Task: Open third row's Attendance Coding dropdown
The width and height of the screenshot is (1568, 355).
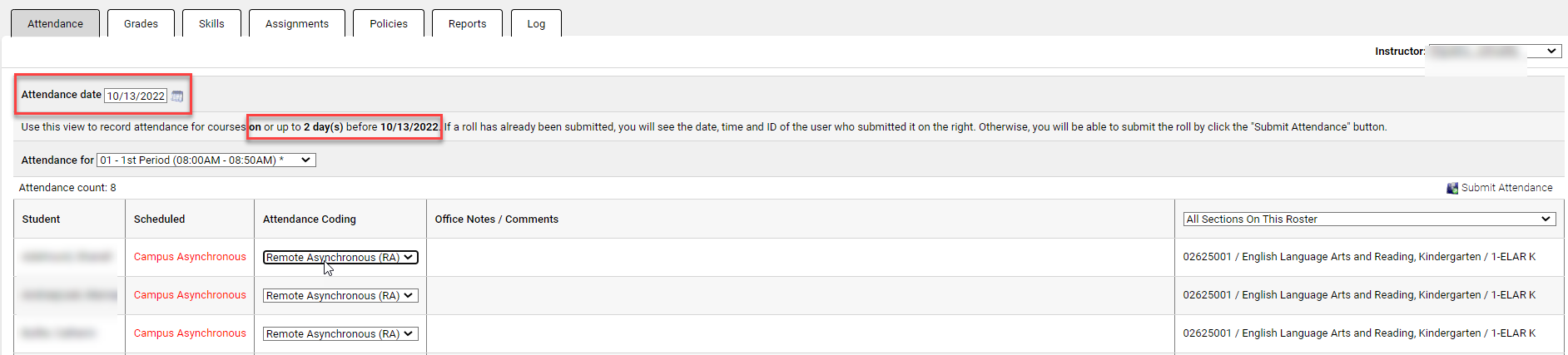Action: tap(340, 334)
